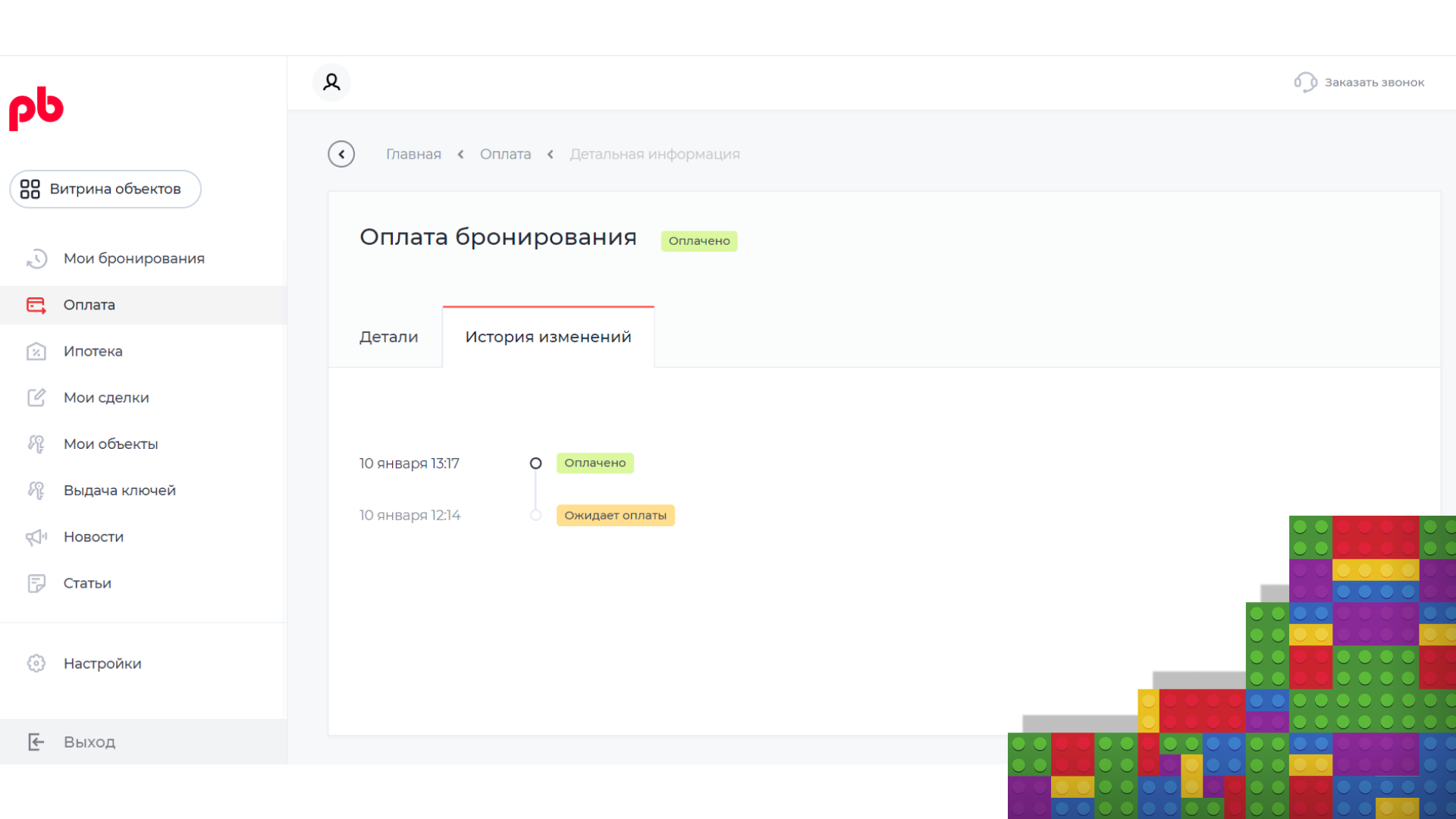Image resolution: width=1456 pixels, height=819 pixels.
Task: Click the Ипотека percent house icon
Action: coord(36,351)
